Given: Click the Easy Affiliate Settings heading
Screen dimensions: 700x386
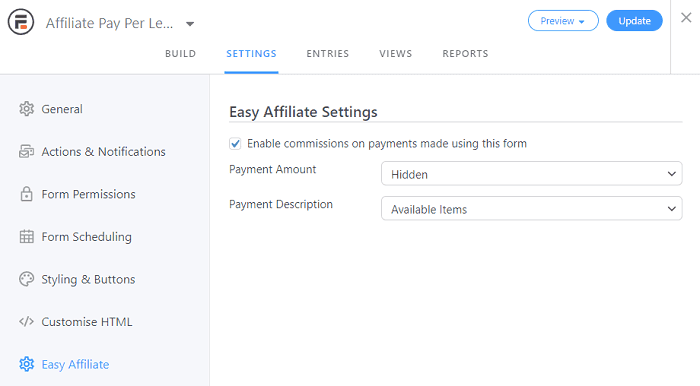Looking at the screenshot, I should (x=303, y=112).
